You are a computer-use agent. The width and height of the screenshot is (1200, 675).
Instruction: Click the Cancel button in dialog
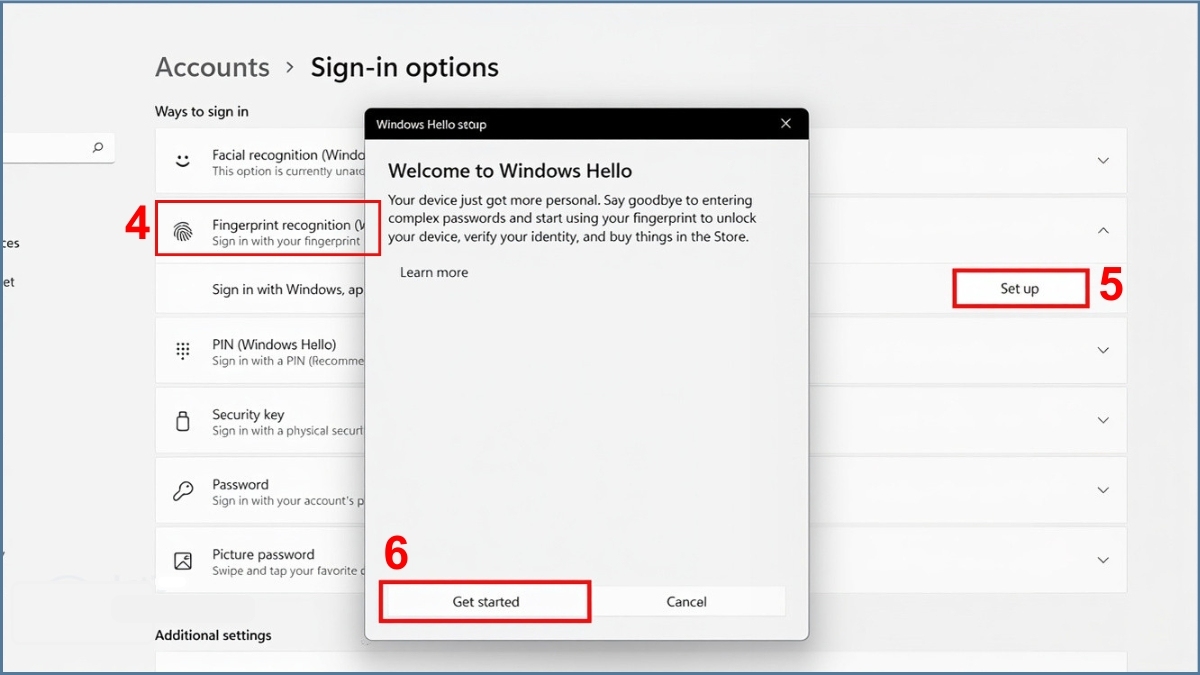(686, 602)
